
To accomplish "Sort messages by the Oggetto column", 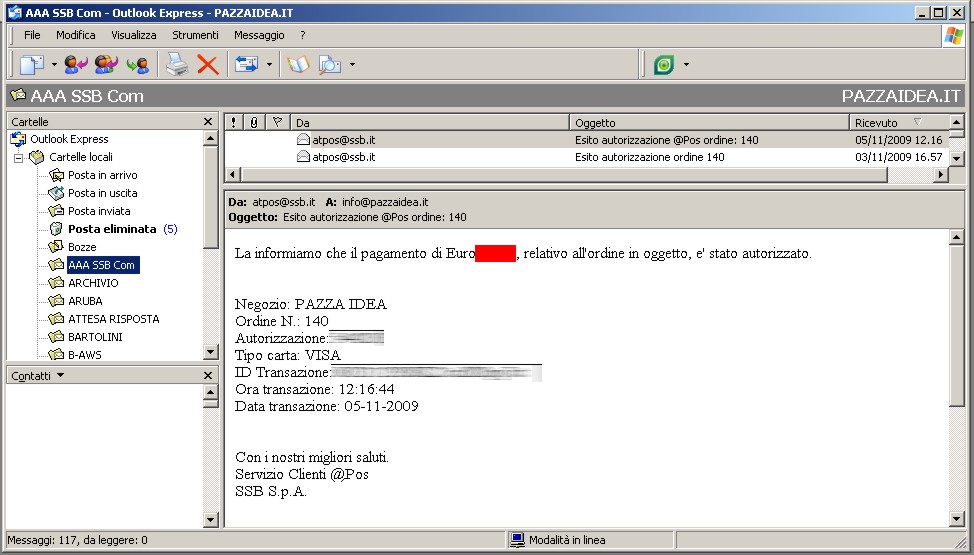I will [709, 122].
